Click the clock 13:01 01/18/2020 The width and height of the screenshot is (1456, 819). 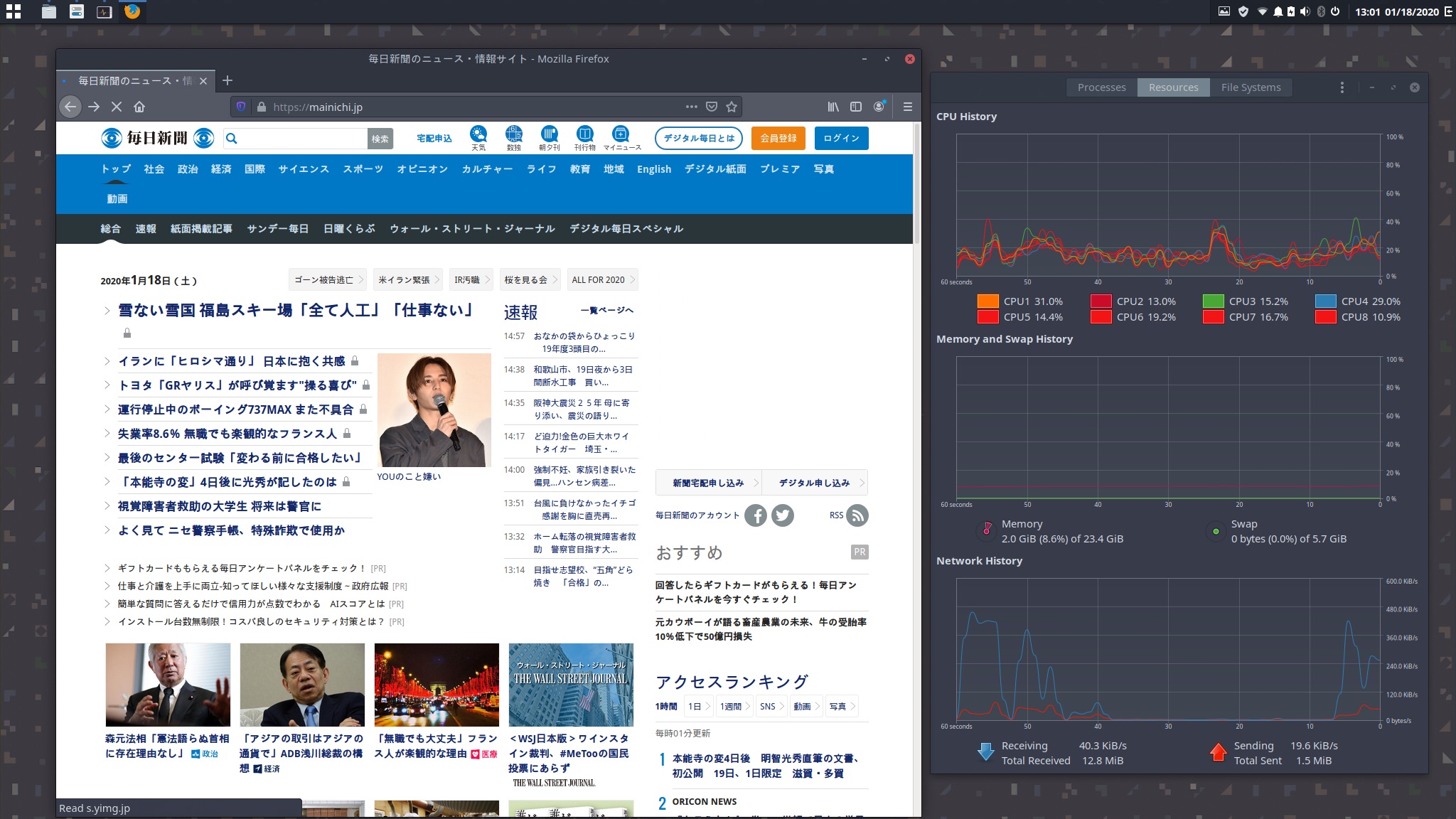click(x=1396, y=11)
